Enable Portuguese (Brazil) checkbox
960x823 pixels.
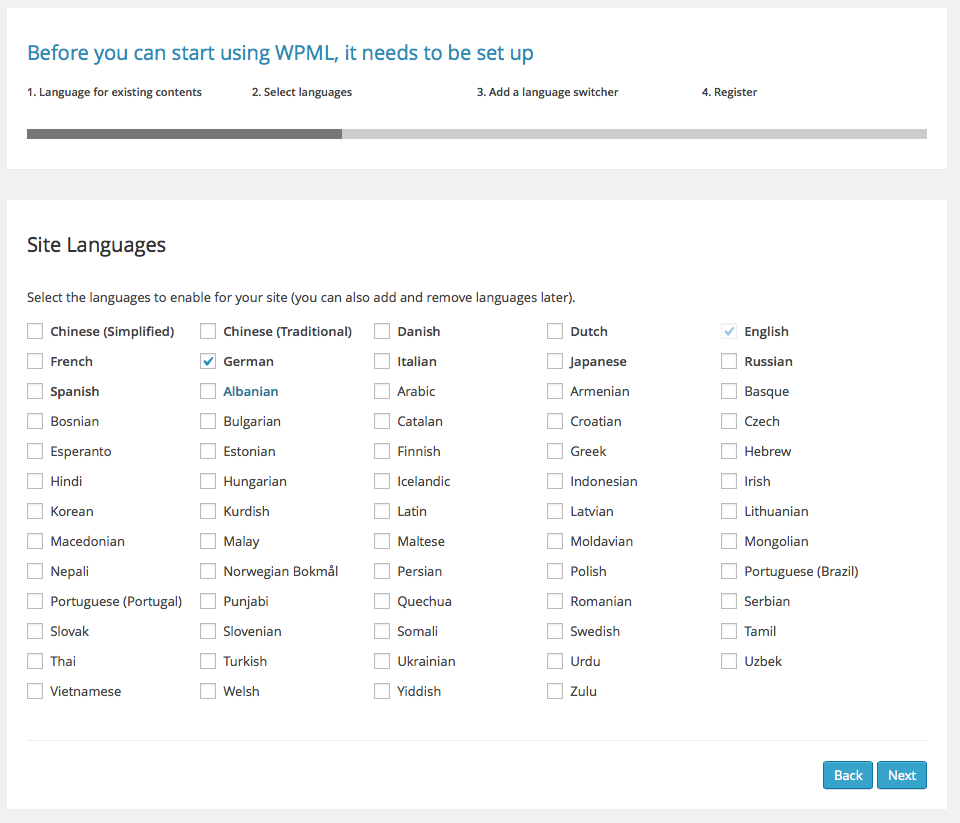tap(729, 571)
